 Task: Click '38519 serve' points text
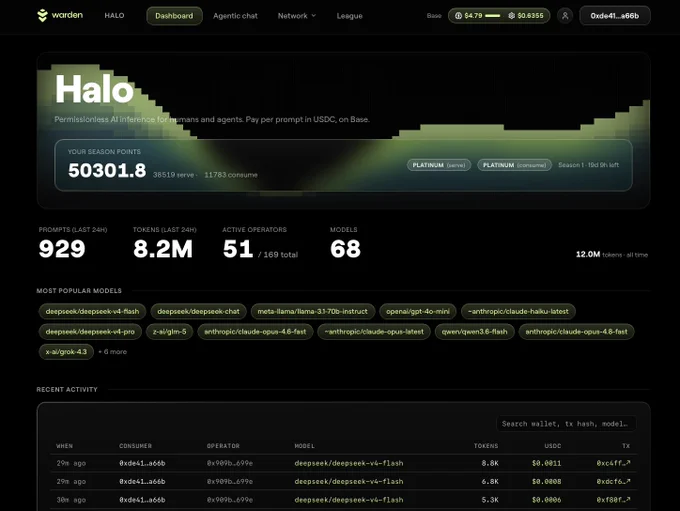[173, 175]
